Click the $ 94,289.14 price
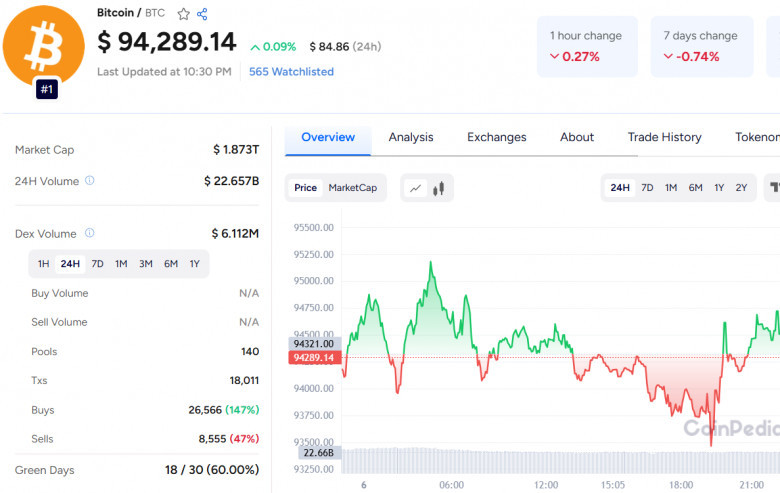Image resolution: width=780 pixels, height=493 pixels. 167,42
